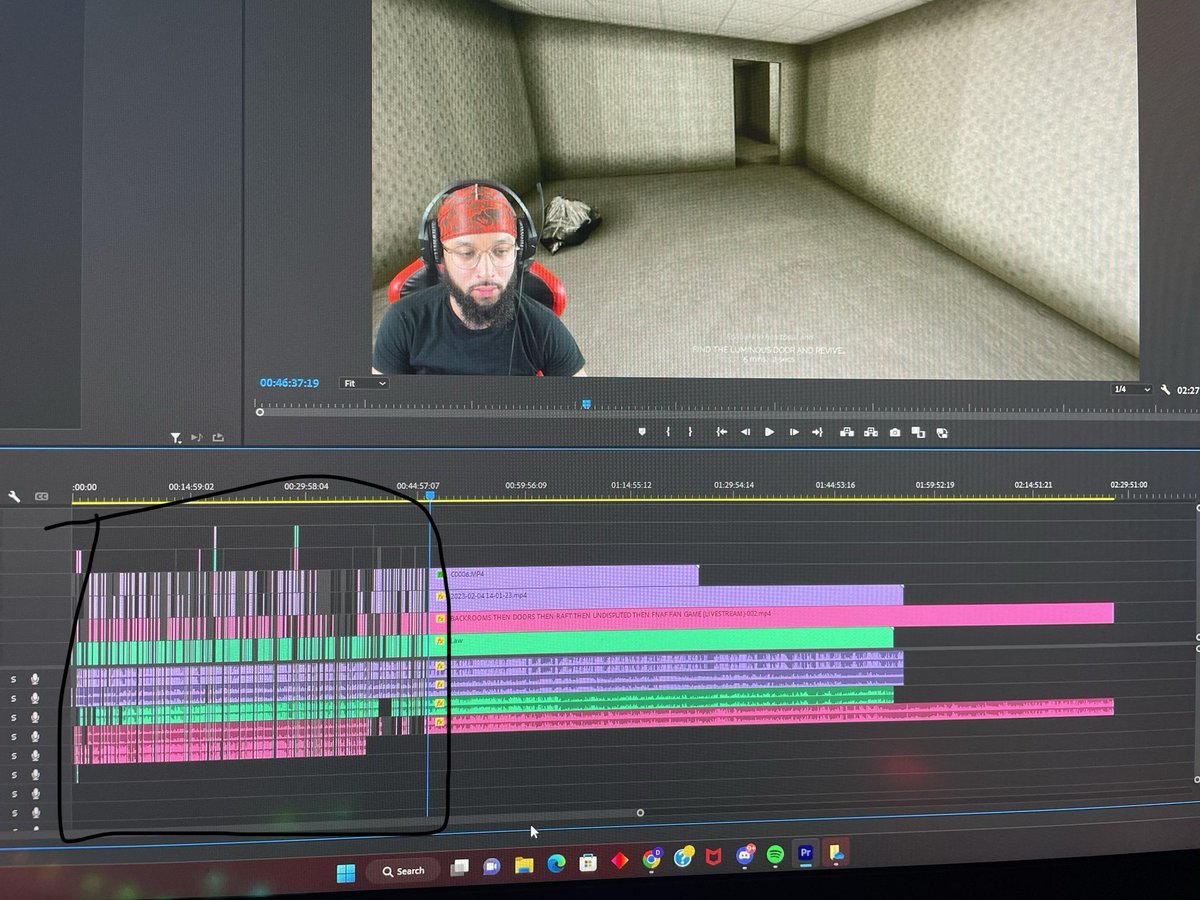
Task: Click the last transport bar icon
Action: [942, 433]
